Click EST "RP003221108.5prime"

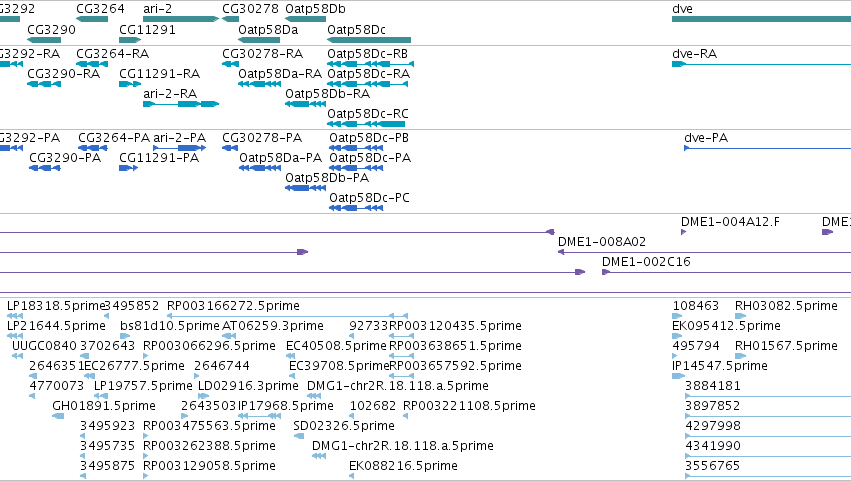[x=469, y=406]
